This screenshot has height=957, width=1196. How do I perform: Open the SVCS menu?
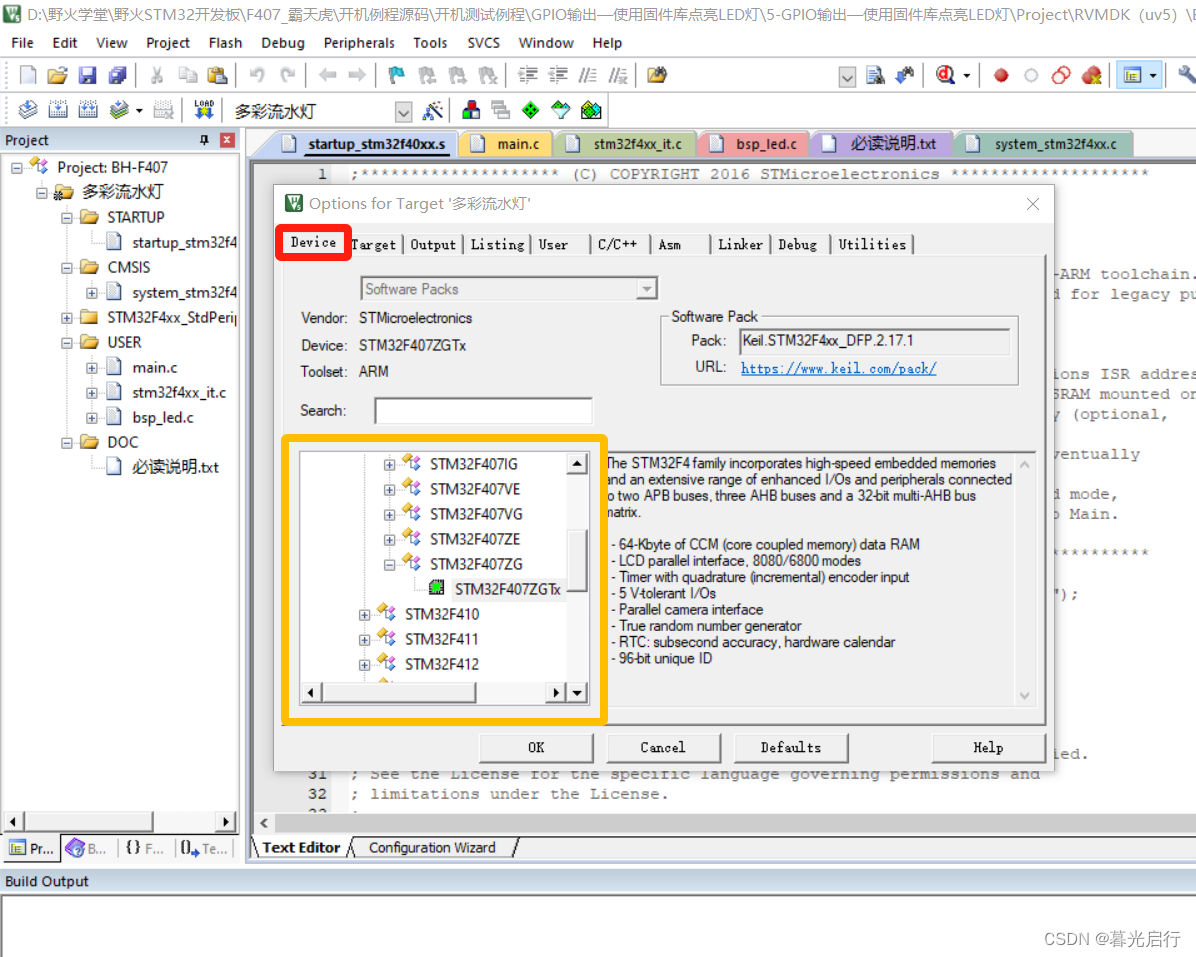click(x=484, y=43)
